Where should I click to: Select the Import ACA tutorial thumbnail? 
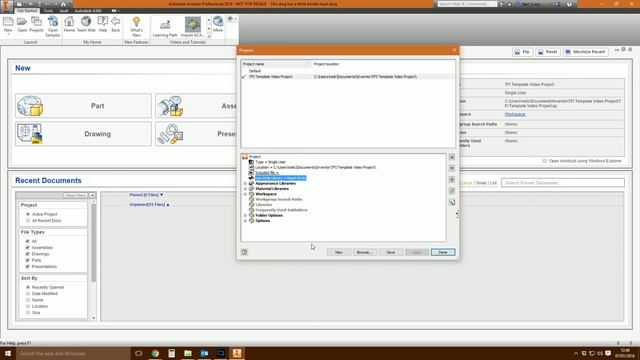coord(193,24)
